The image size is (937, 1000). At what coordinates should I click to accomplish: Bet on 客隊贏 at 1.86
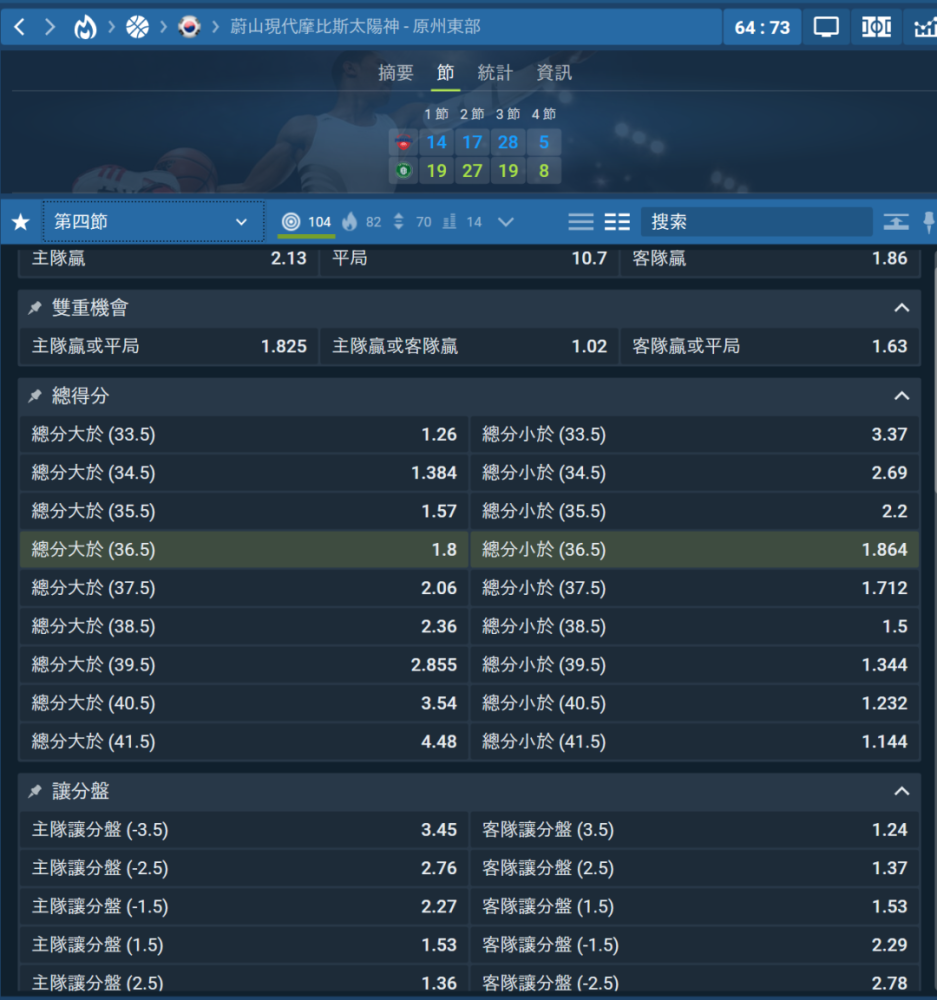770,259
